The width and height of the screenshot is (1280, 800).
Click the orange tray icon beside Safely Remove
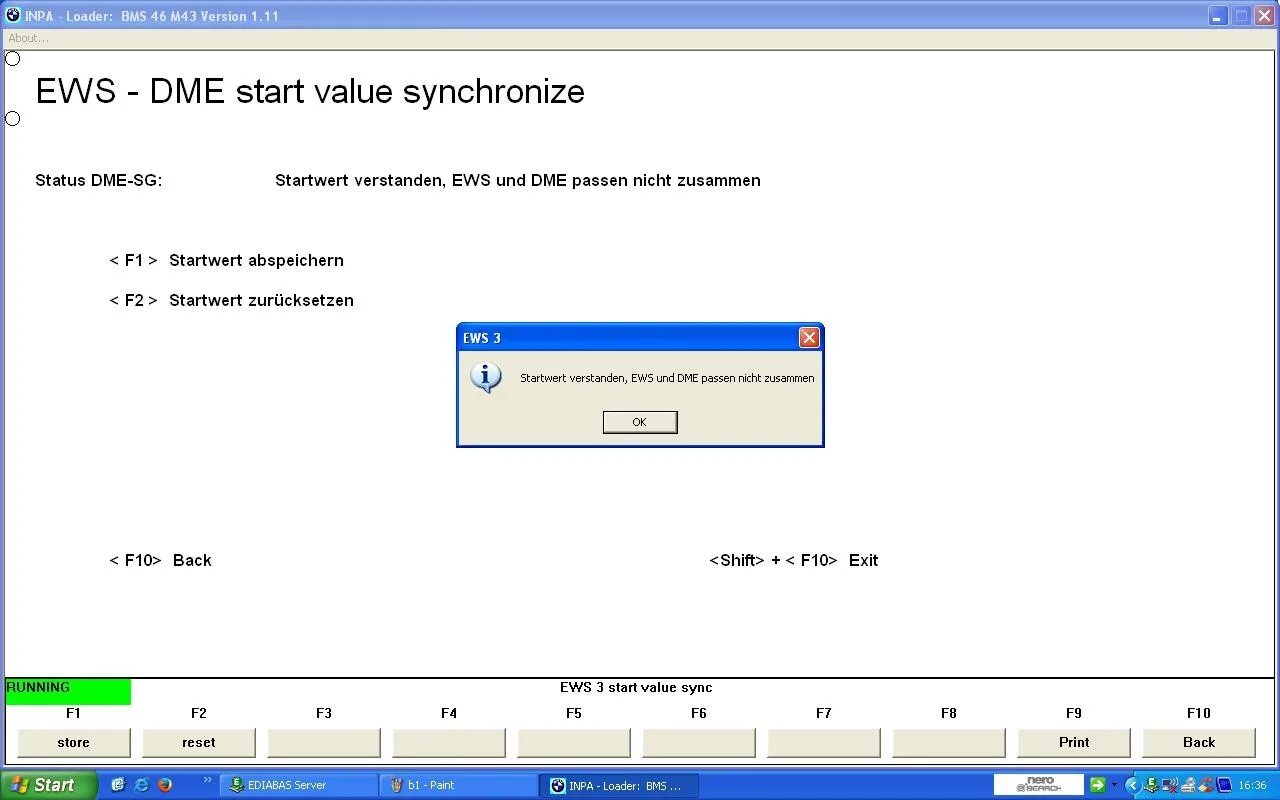pos(1206,785)
